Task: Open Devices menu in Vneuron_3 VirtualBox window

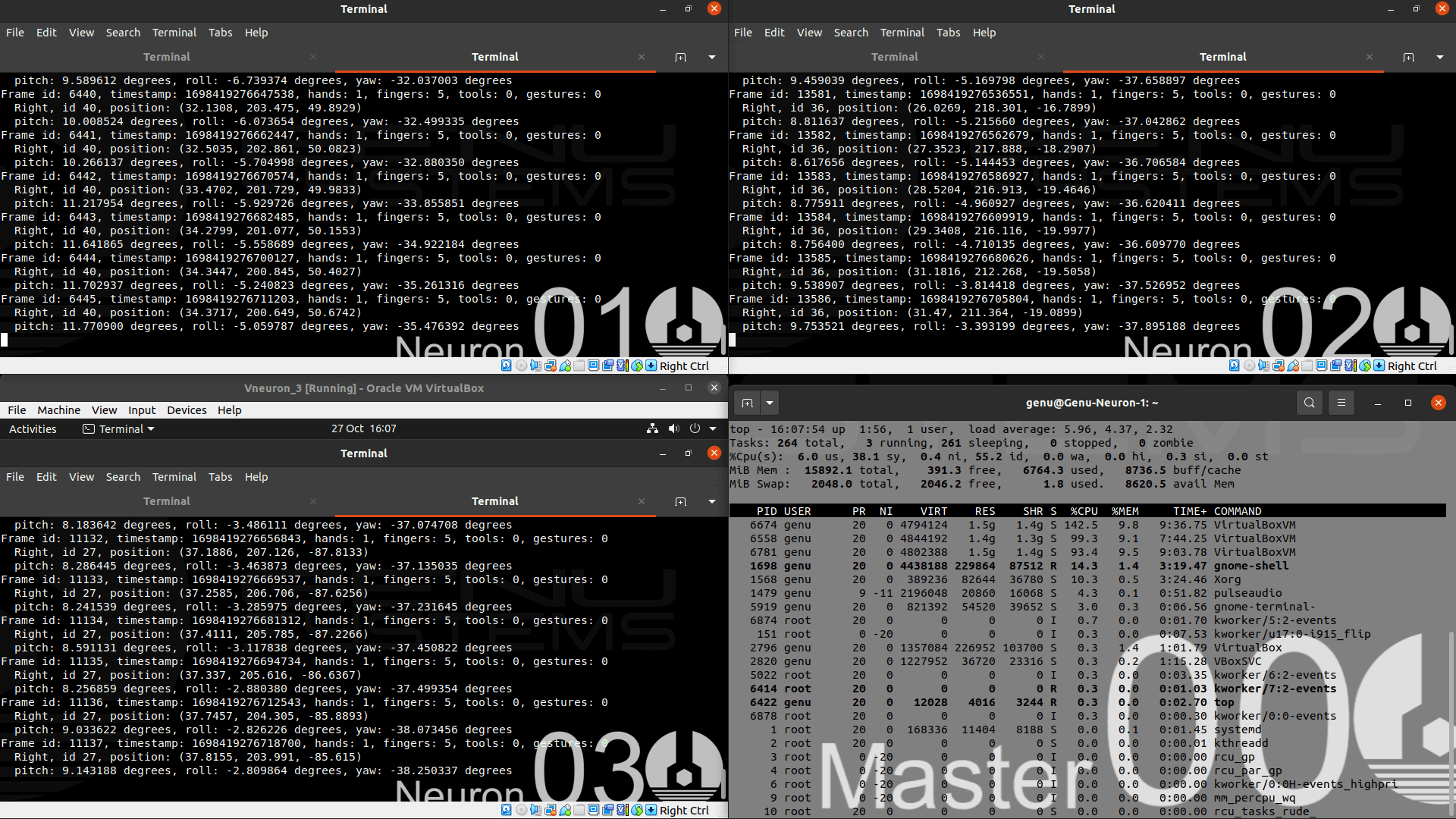Action: 187,409
